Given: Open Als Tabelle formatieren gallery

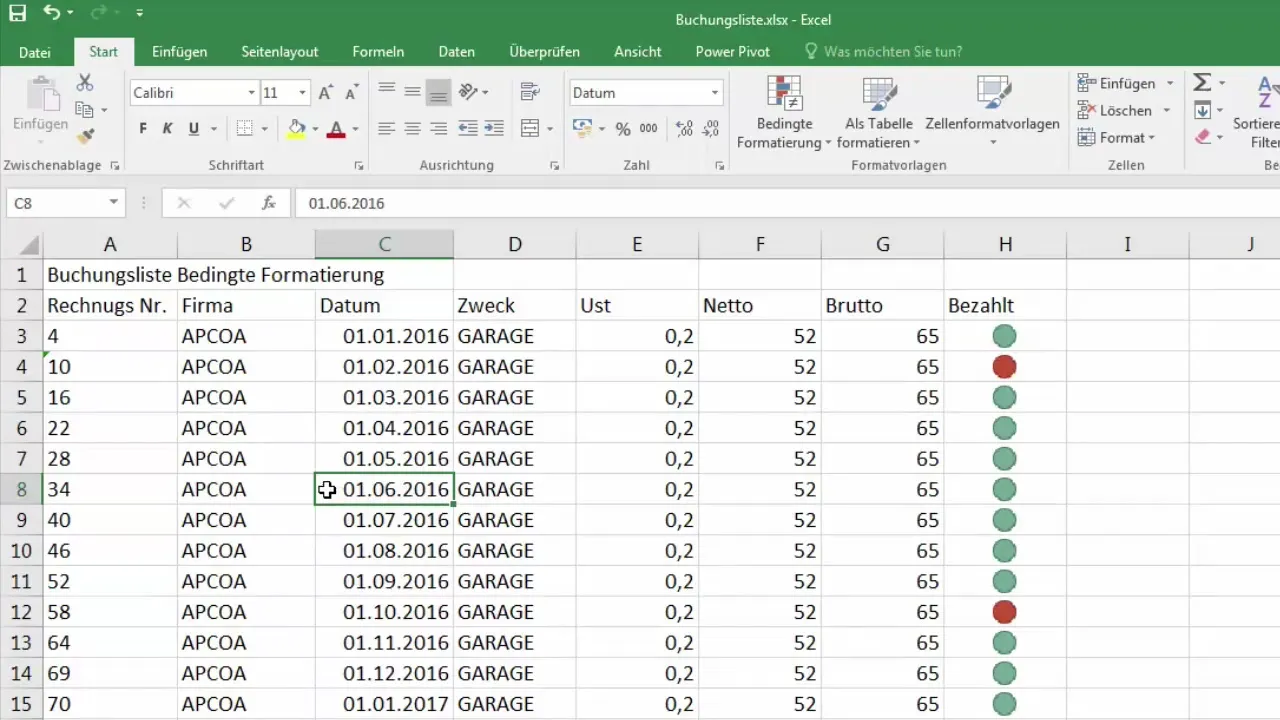Looking at the screenshot, I should 879,113.
